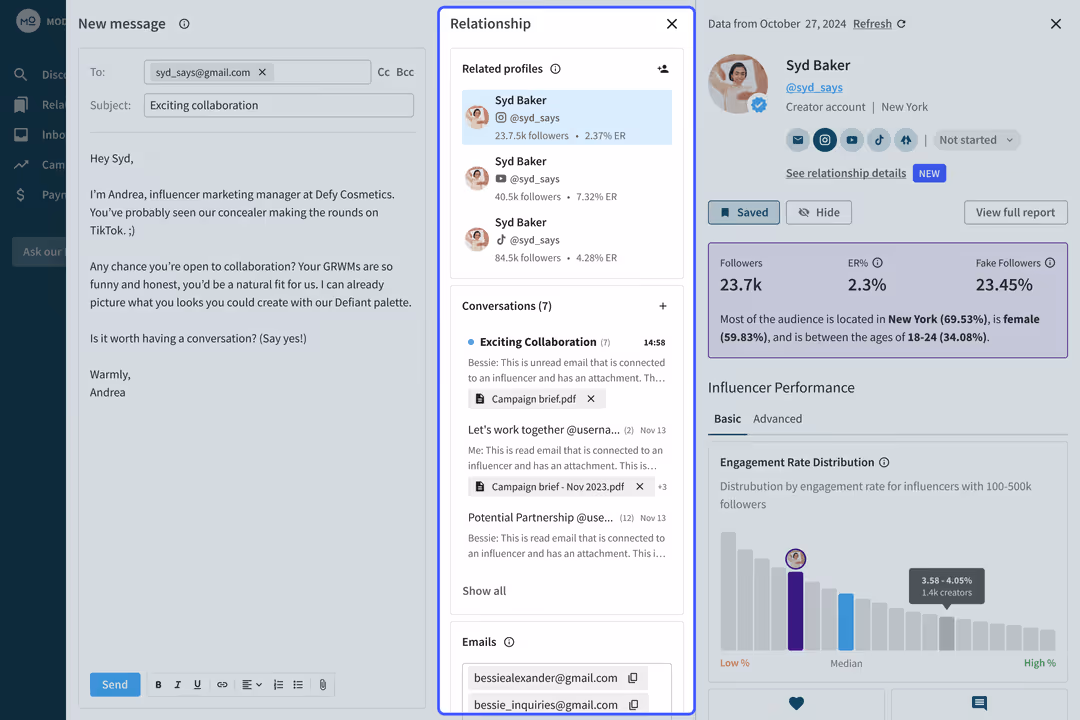
Task: Switch to the Advanced performance tab
Action: [x=778, y=419]
